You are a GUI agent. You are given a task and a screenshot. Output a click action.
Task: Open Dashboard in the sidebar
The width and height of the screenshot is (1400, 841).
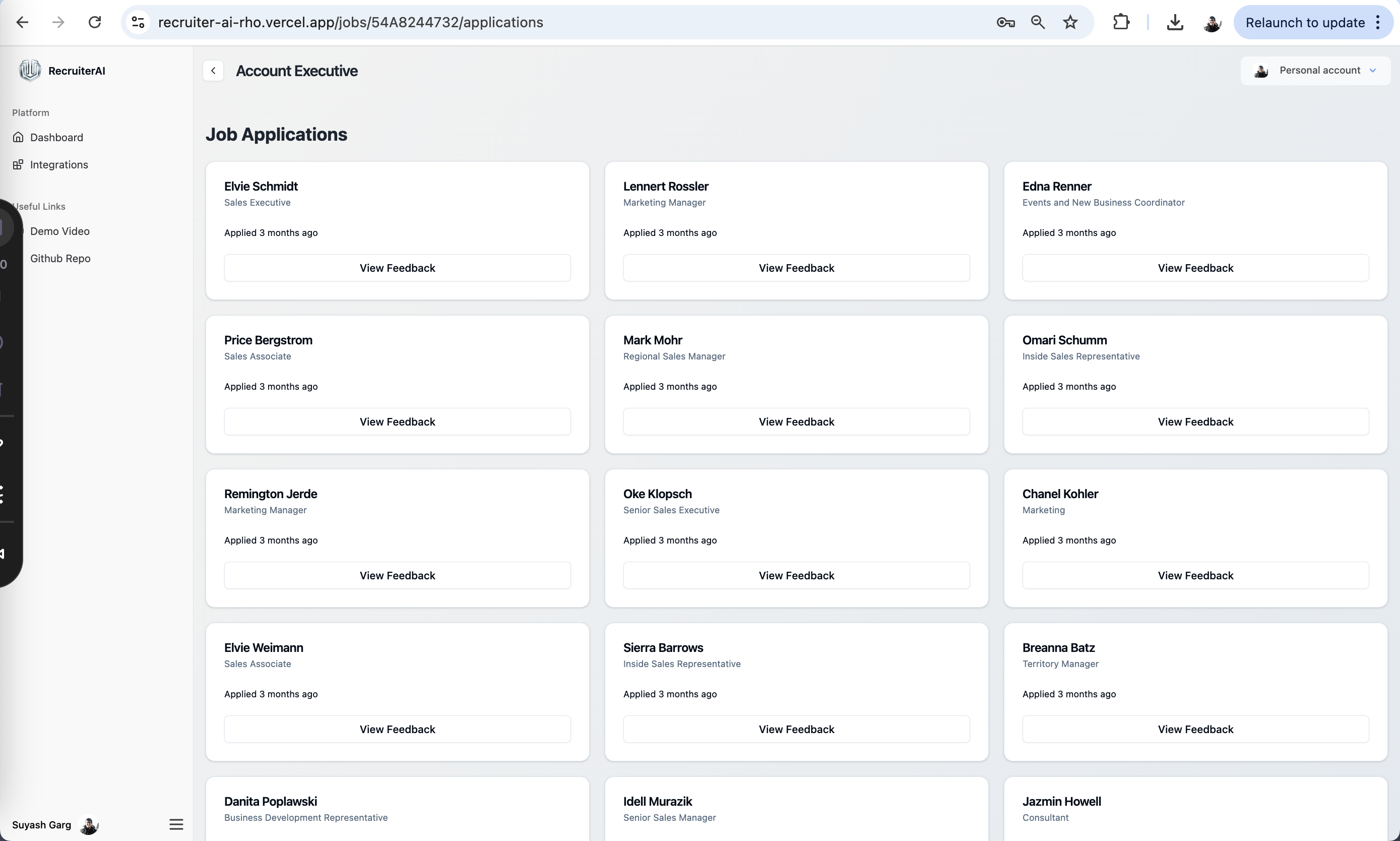point(56,137)
